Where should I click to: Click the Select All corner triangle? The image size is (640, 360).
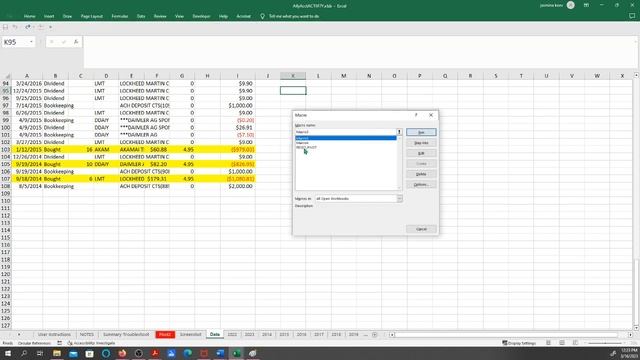click(7, 76)
